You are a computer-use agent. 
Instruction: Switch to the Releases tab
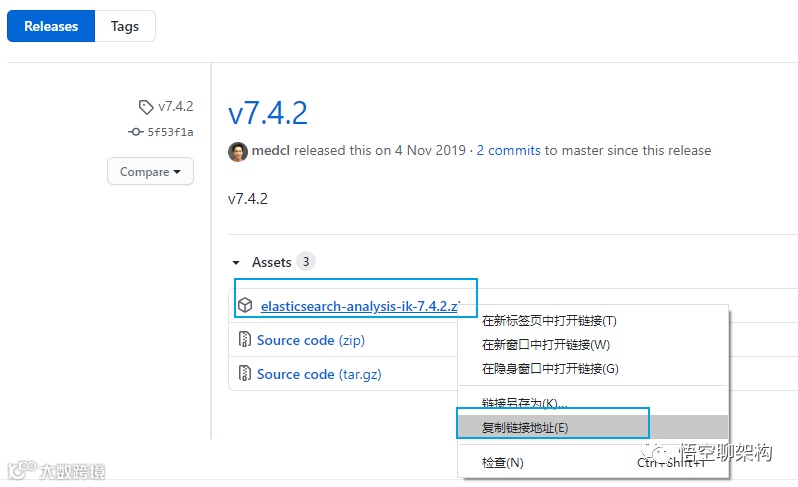pos(51,26)
